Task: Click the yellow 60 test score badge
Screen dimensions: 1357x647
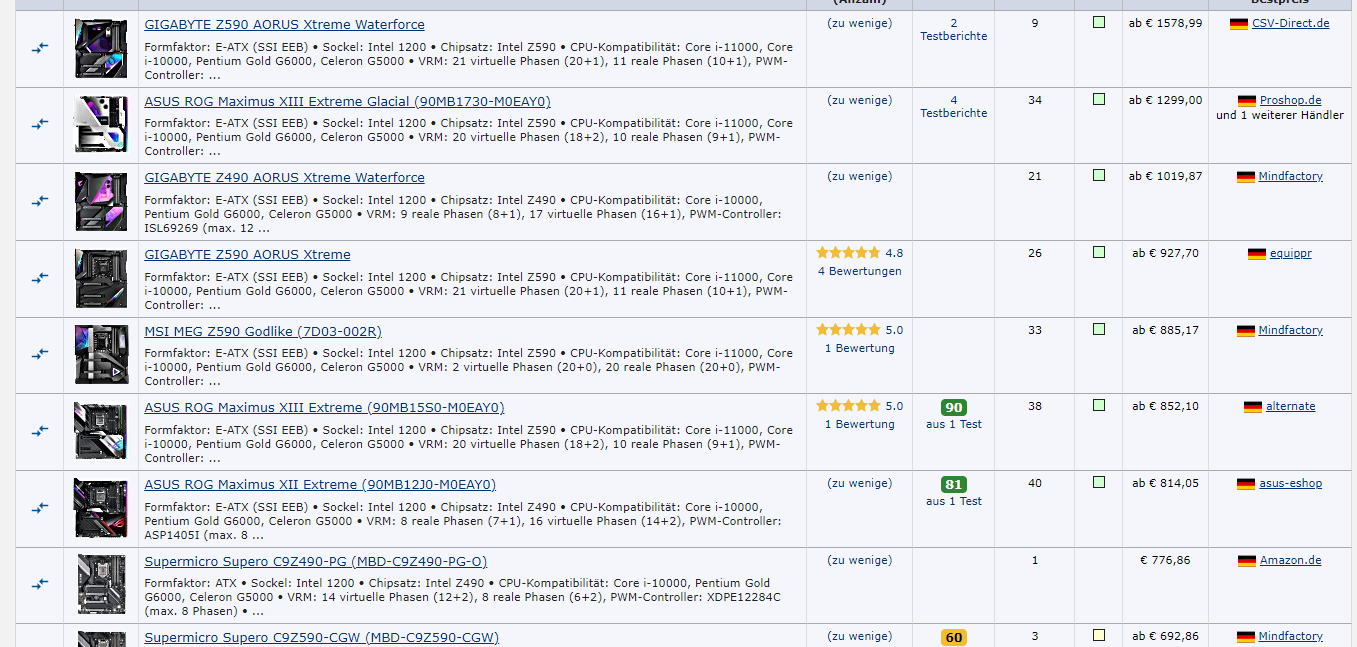Action: pyautogui.click(x=954, y=638)
